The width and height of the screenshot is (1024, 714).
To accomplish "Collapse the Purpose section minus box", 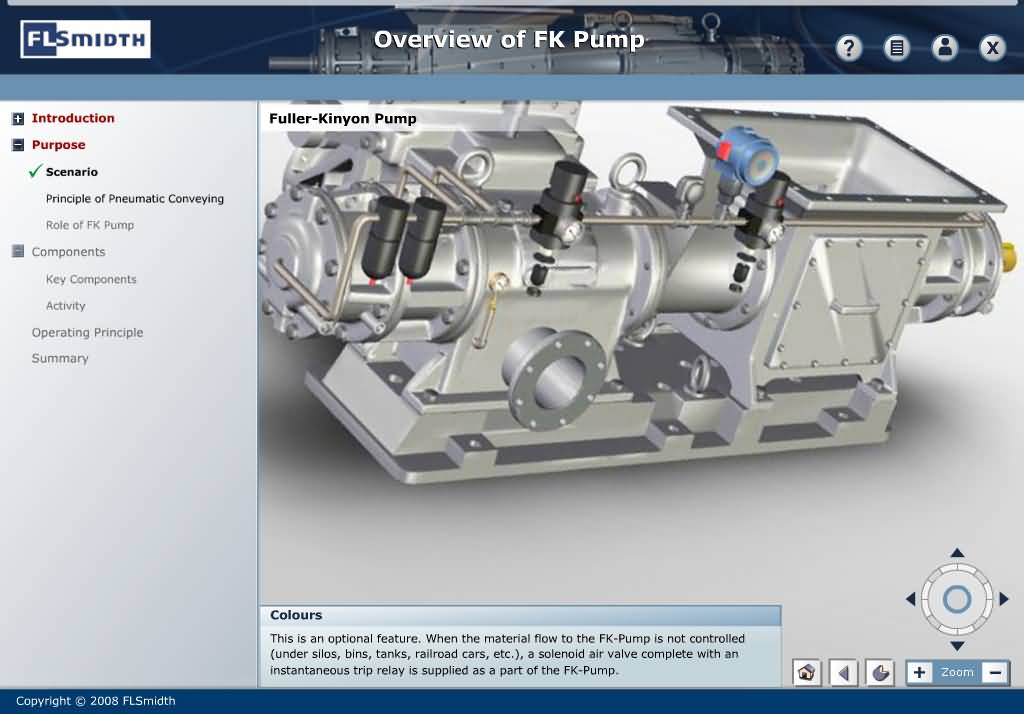I will click(18, 145).
